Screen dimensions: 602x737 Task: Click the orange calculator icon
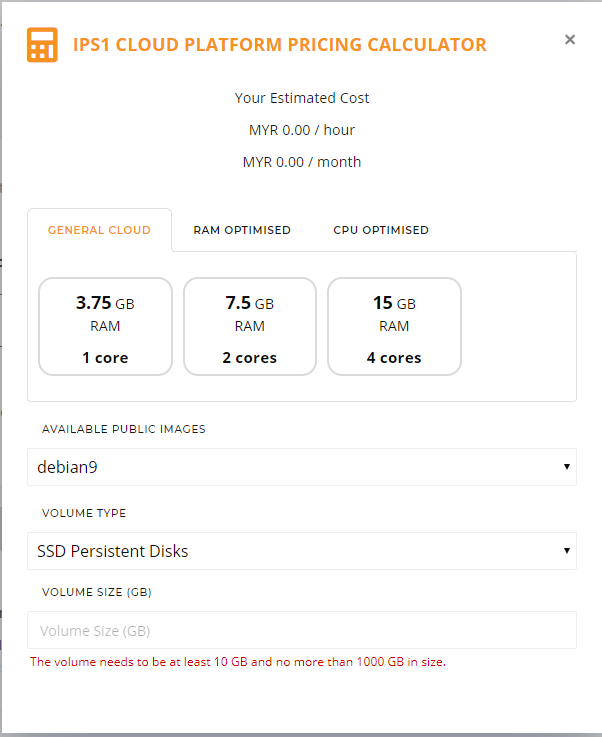pyautogui.click(x=42, y=45)
